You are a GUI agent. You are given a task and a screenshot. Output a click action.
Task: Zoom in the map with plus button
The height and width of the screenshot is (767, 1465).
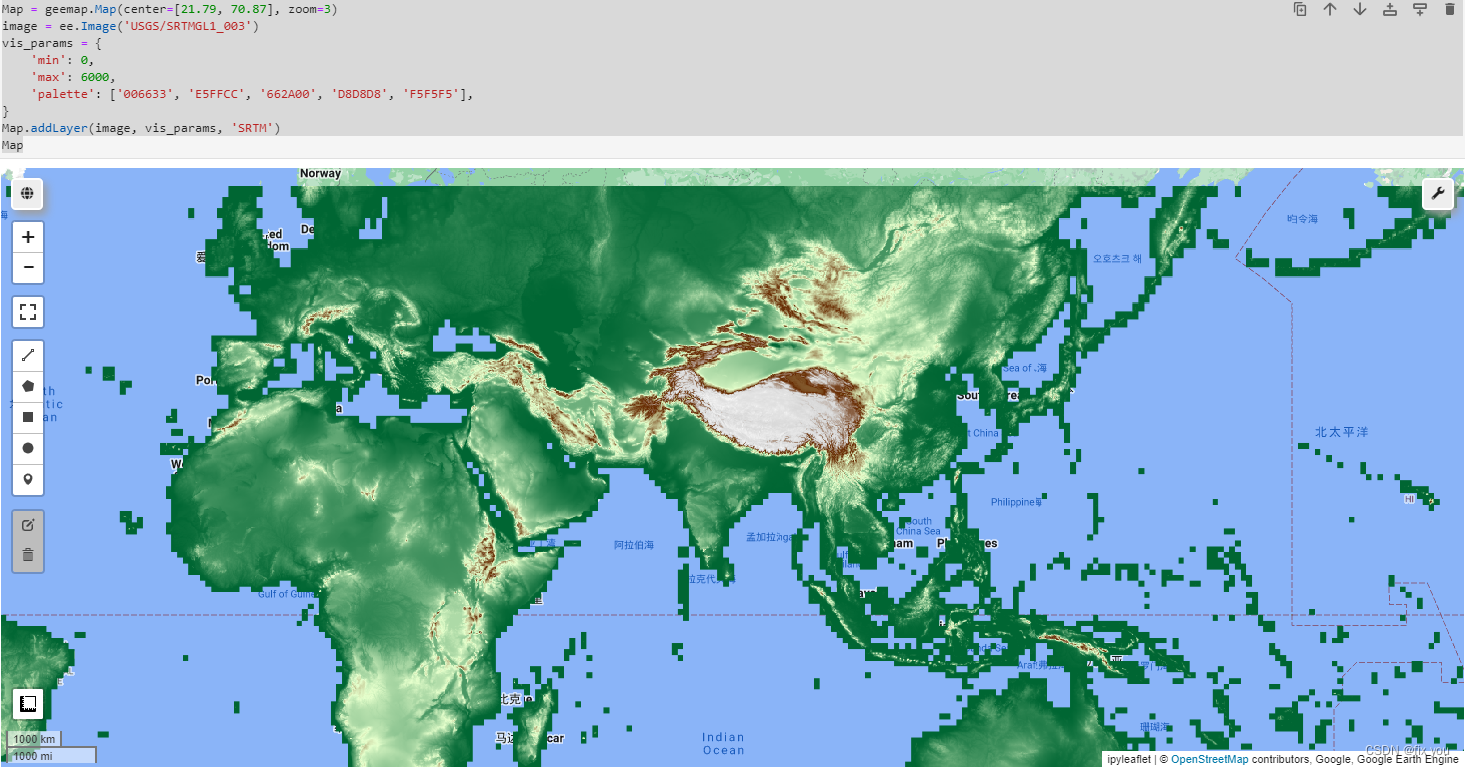28,237
